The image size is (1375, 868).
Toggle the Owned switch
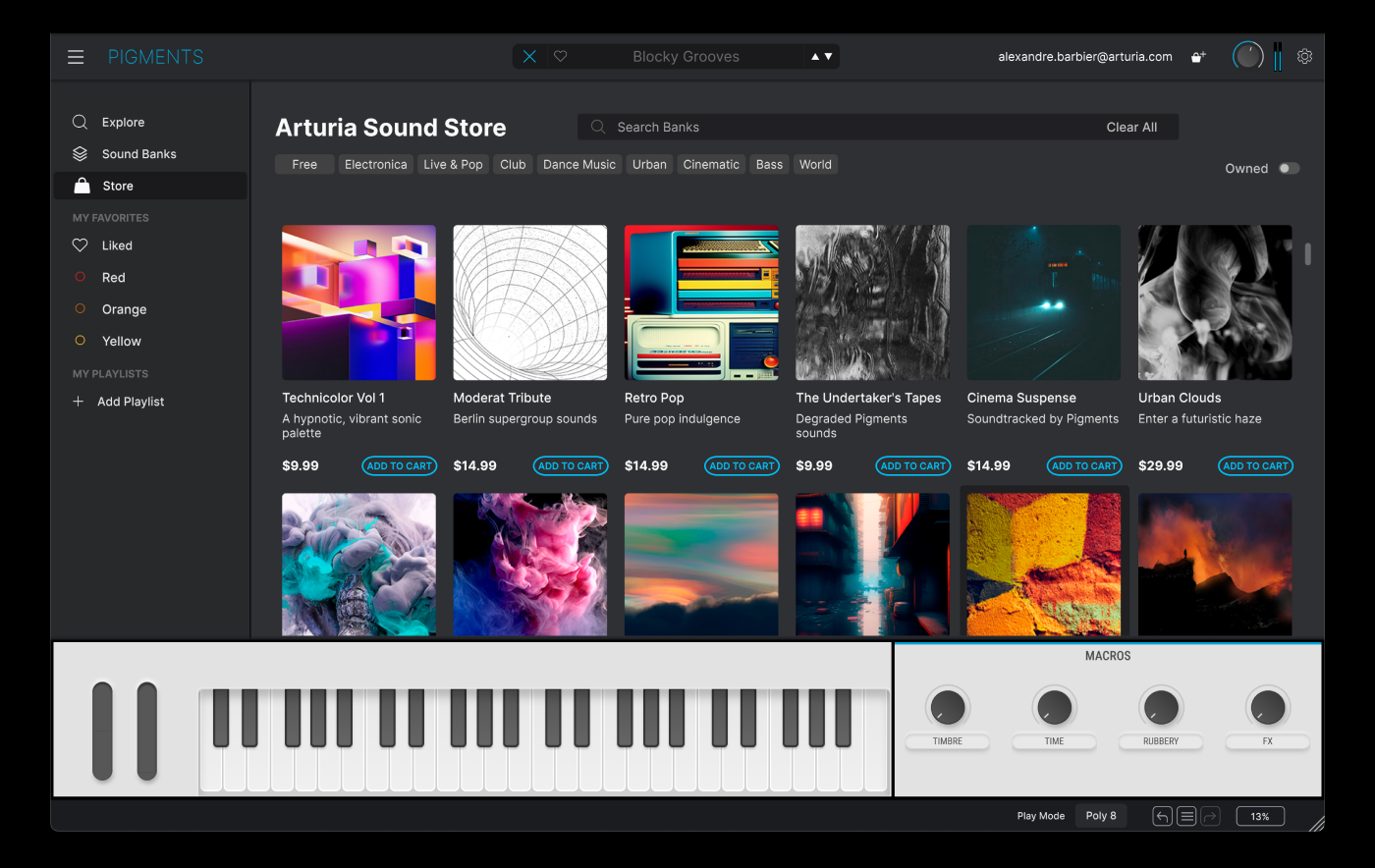coord(1289,169)
